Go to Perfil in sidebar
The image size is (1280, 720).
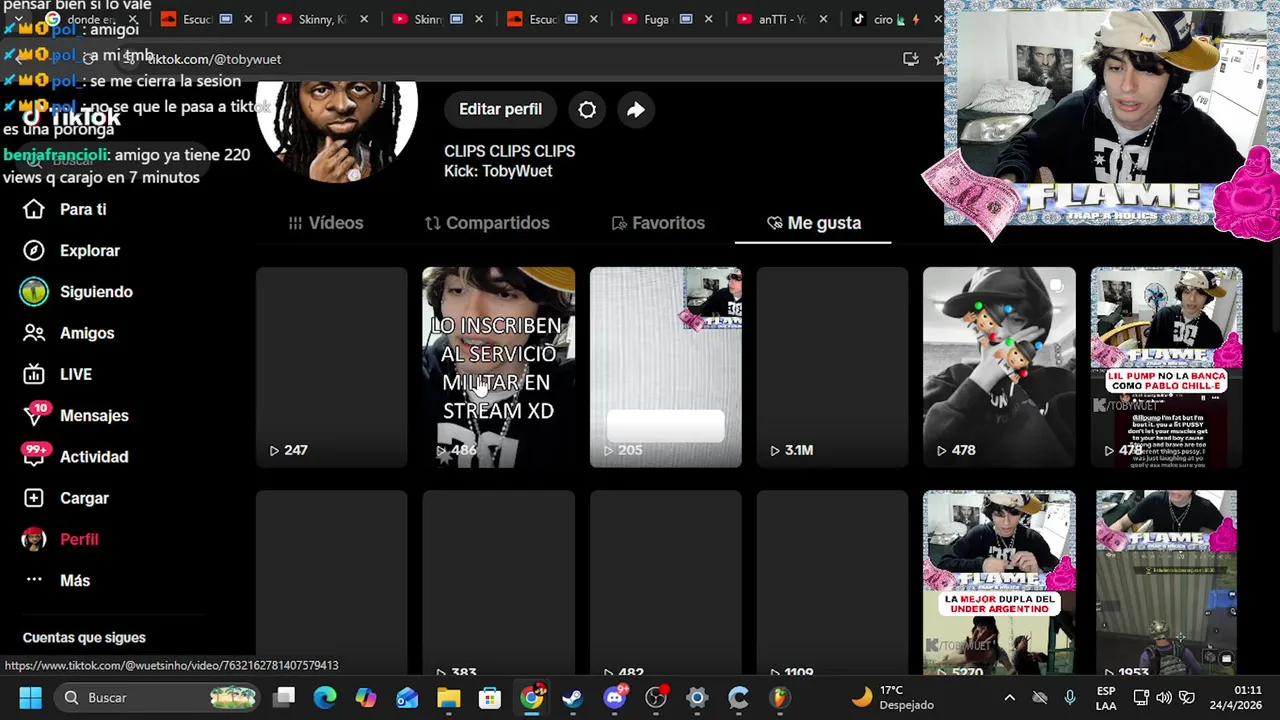[62, 539]
